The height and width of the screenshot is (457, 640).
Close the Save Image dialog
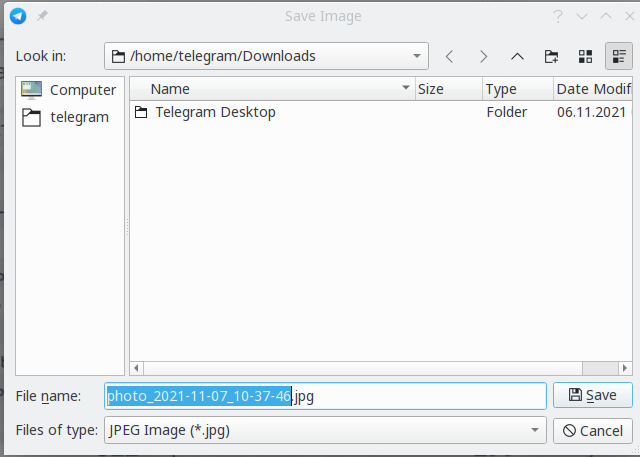tap(630, 16)
